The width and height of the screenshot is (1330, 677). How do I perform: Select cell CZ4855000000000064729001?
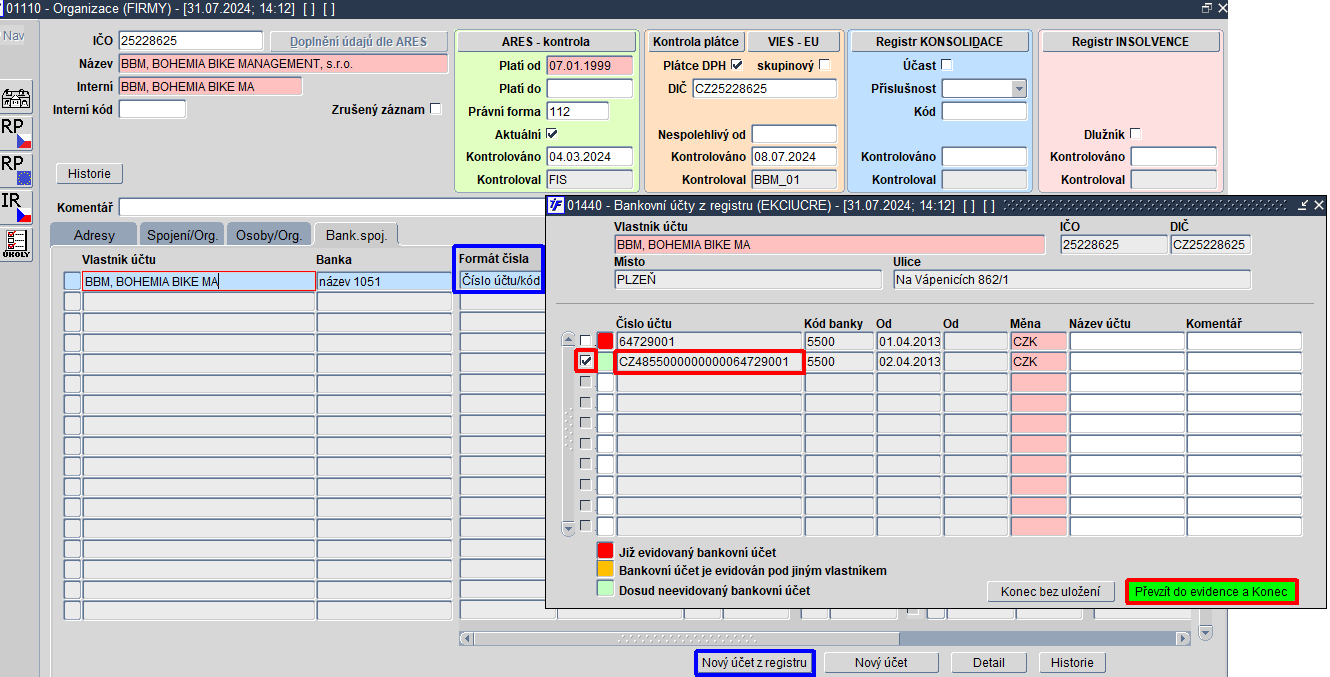[709, 361]
